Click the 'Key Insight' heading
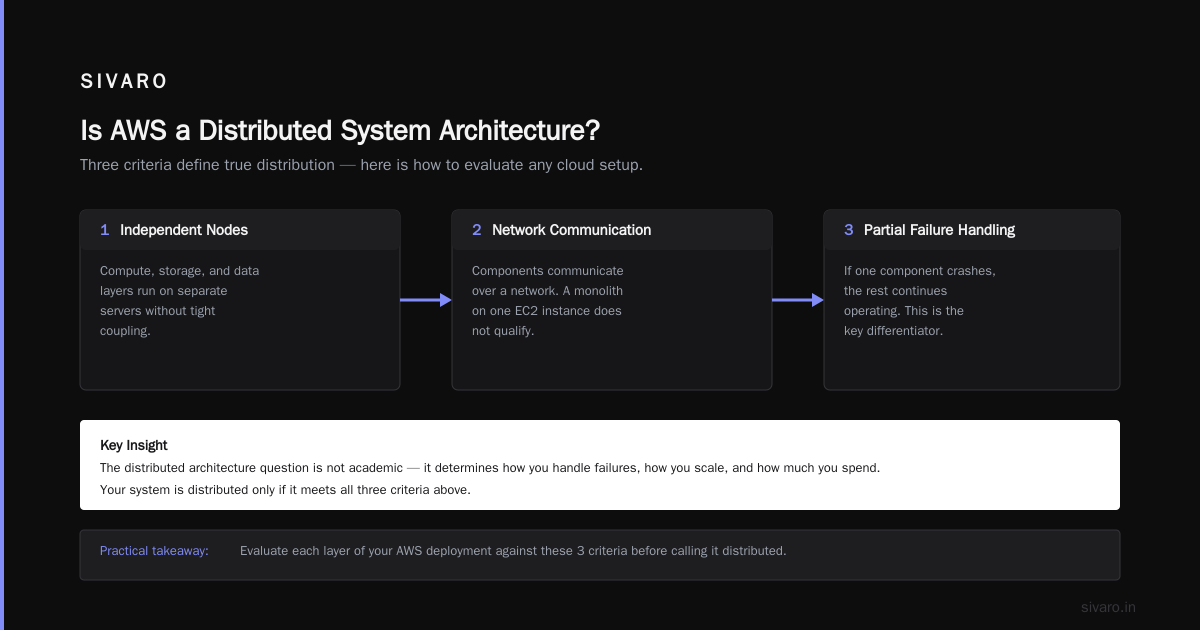The width and height of the screenshot is (1200, 630). click(134, 445)
